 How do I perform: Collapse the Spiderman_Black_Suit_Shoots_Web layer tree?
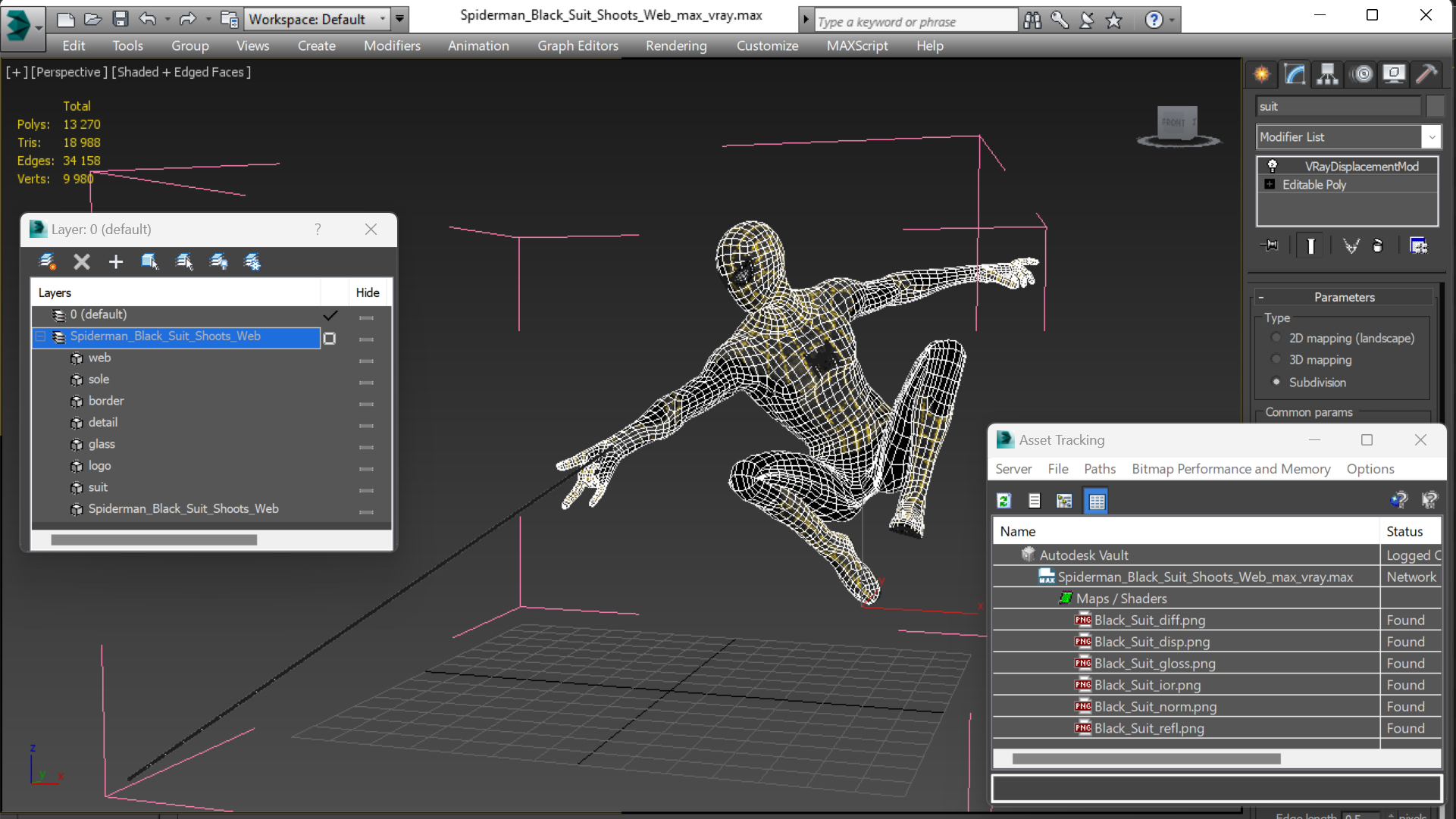40,336
